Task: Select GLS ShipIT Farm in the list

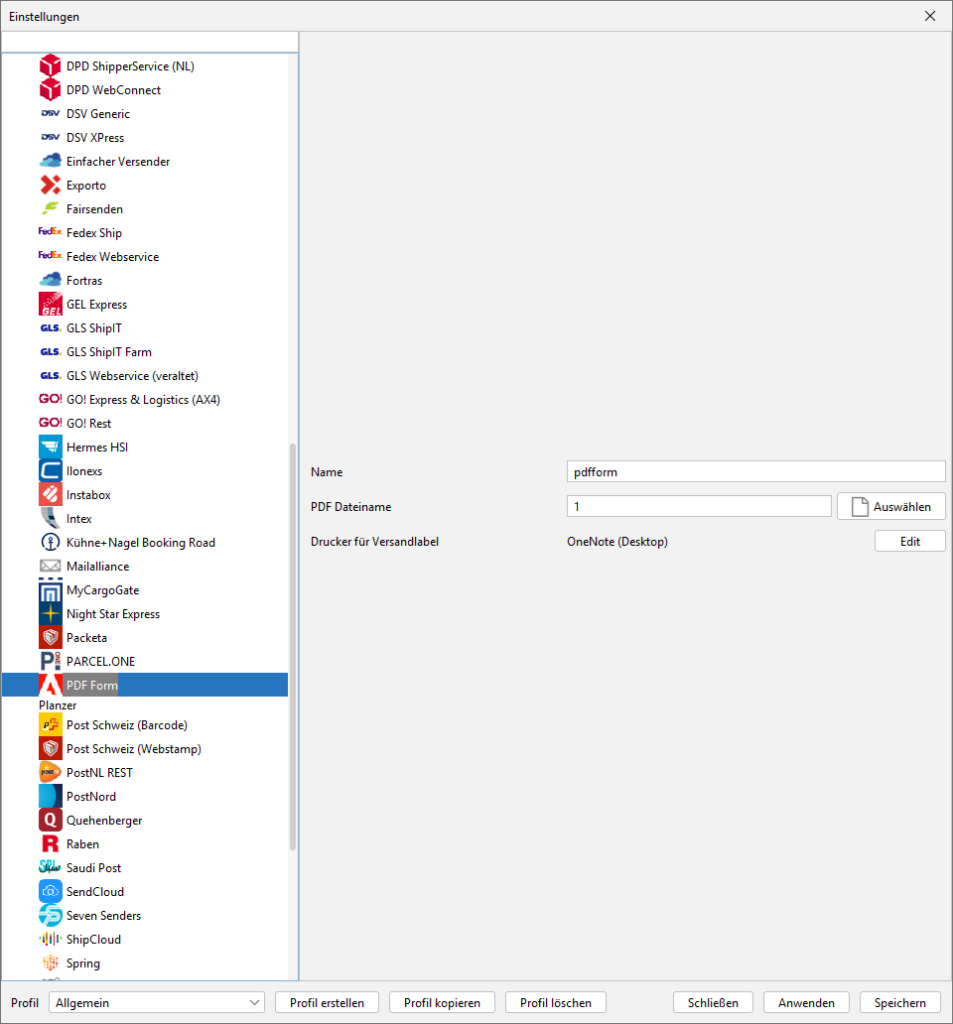Action: (x=109, y=352)
